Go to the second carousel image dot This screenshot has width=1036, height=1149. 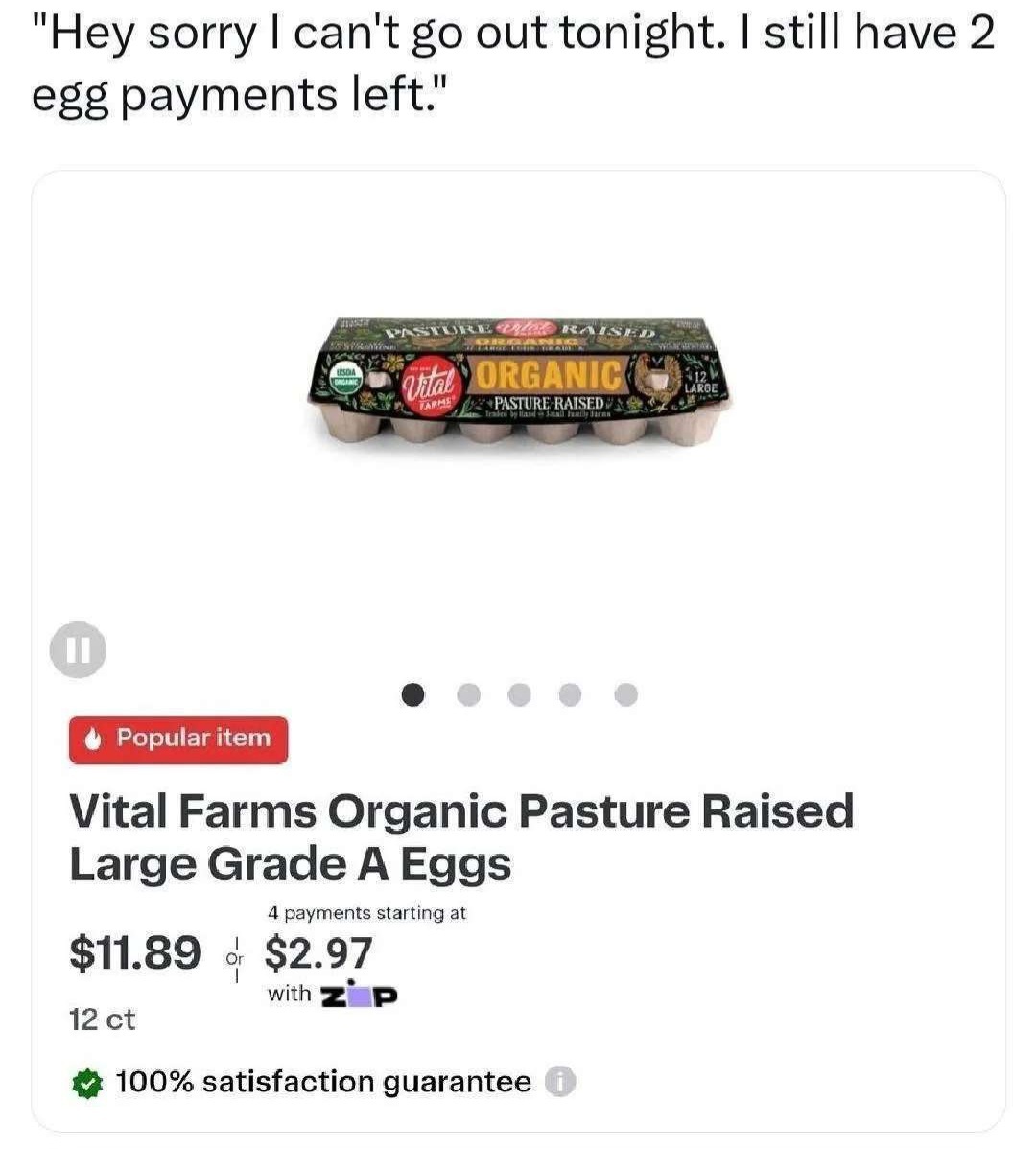point(468,693)
